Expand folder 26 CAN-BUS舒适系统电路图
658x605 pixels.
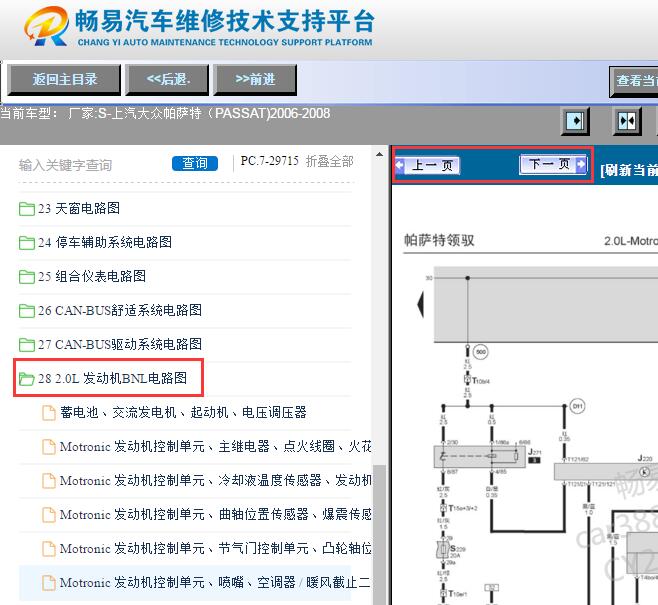pos(120,310)
